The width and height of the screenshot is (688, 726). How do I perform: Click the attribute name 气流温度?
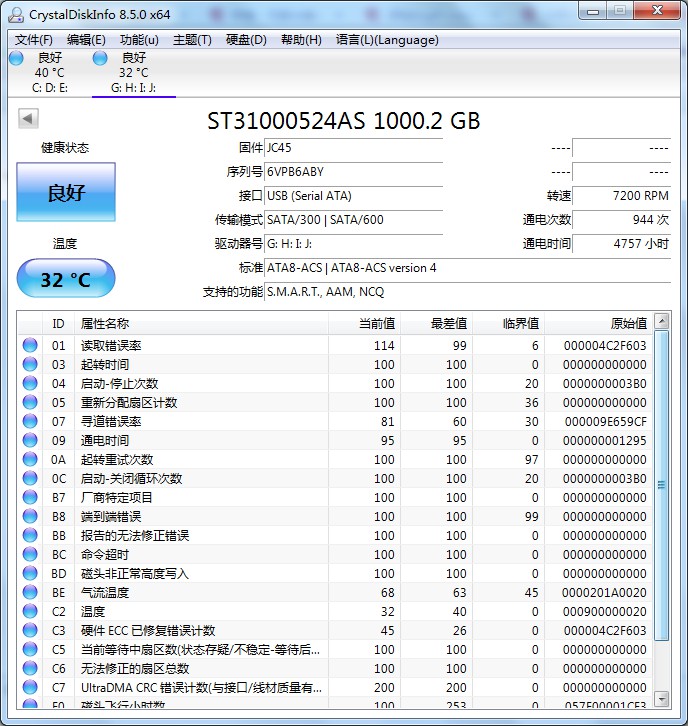coord(105,592)
